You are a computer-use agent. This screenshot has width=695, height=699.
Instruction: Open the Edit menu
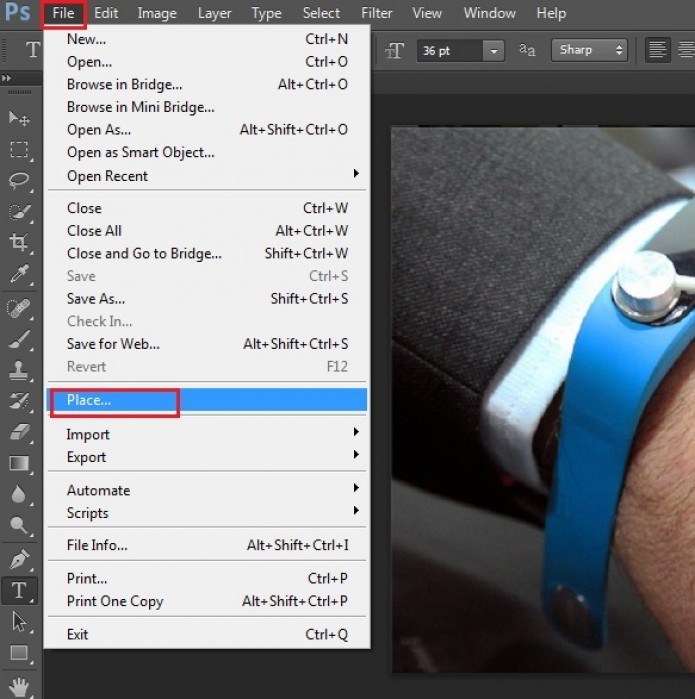(x=106, y=13)
